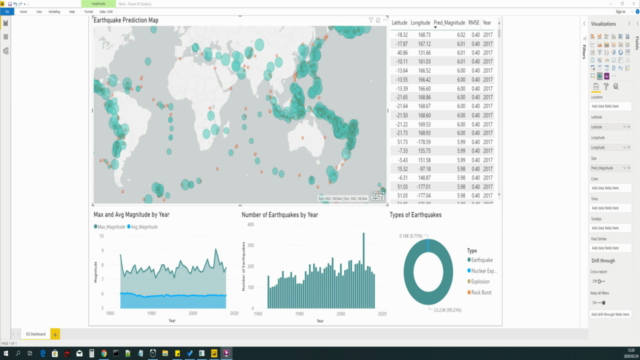This screenshot has height=360, width=640.
Task: Open the Home ribbon tab
Action: [x=24, y=12]
